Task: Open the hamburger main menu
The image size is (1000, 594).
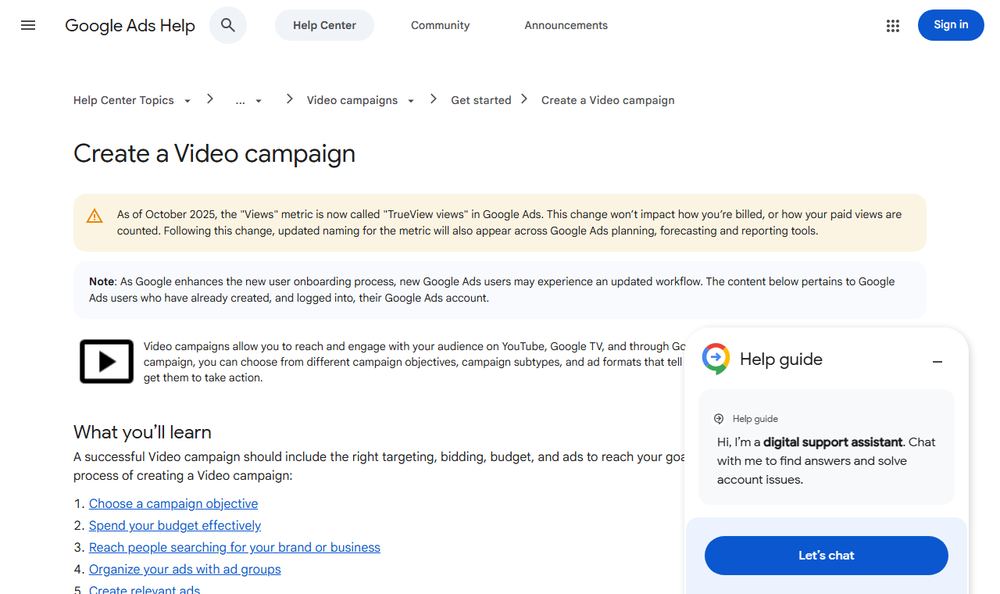Action: coord(28,26)
